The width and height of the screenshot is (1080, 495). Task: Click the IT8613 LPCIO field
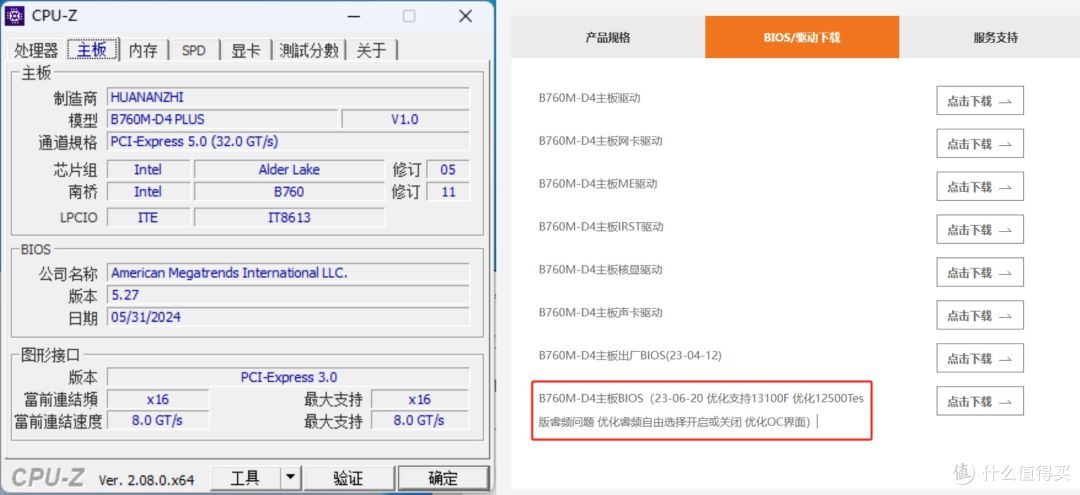pos(289,217)
